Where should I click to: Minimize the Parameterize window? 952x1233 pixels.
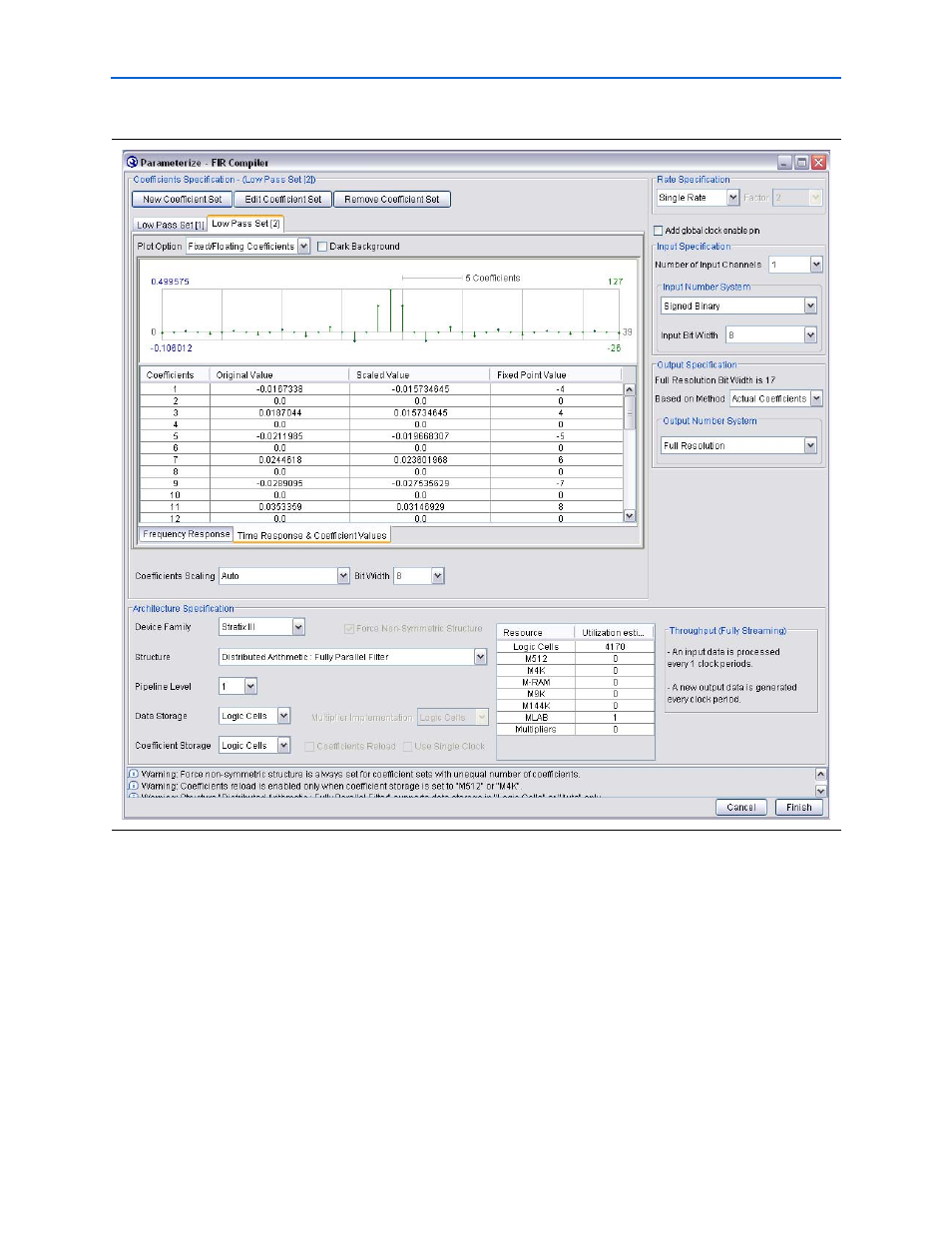784,162
